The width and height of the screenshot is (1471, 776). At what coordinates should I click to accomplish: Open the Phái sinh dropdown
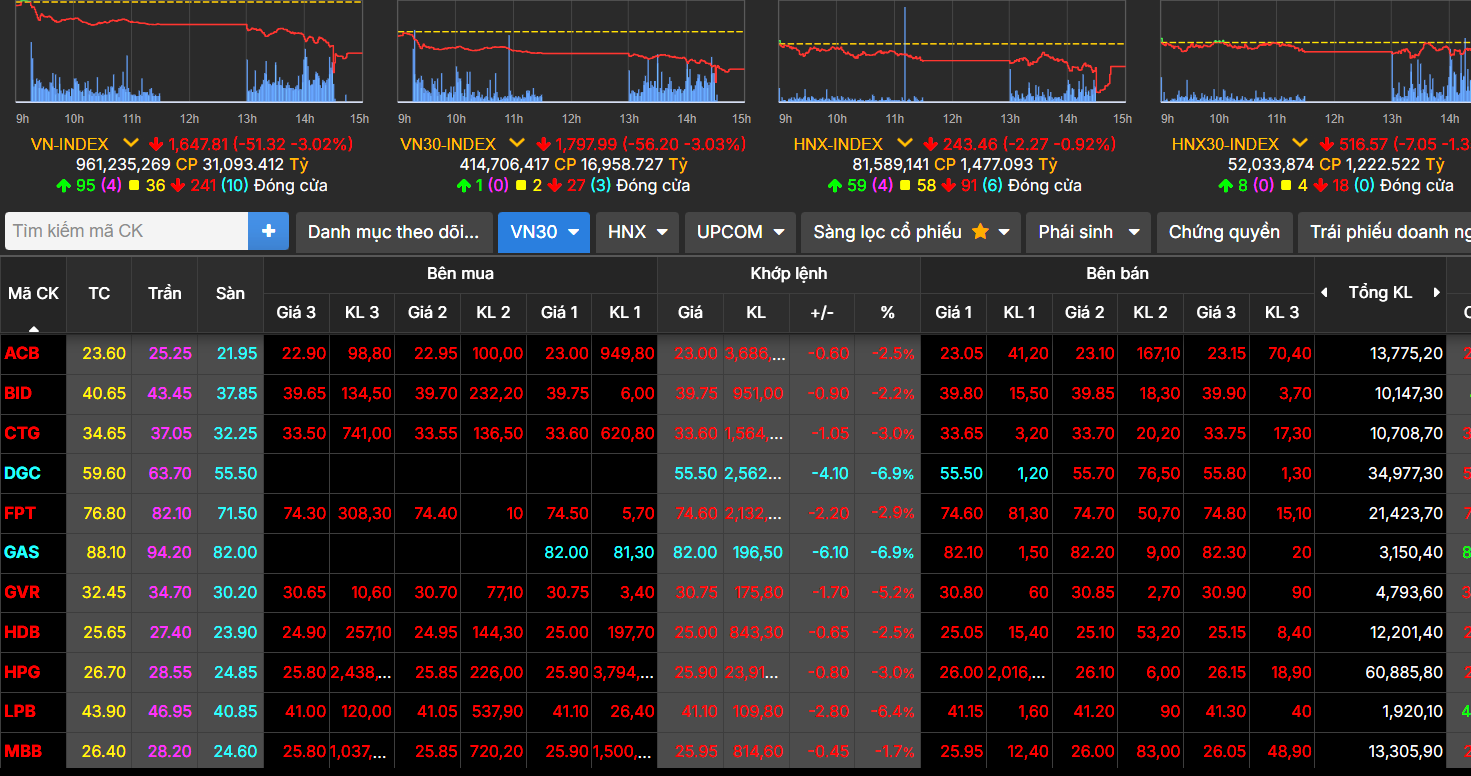[1088, 232]
